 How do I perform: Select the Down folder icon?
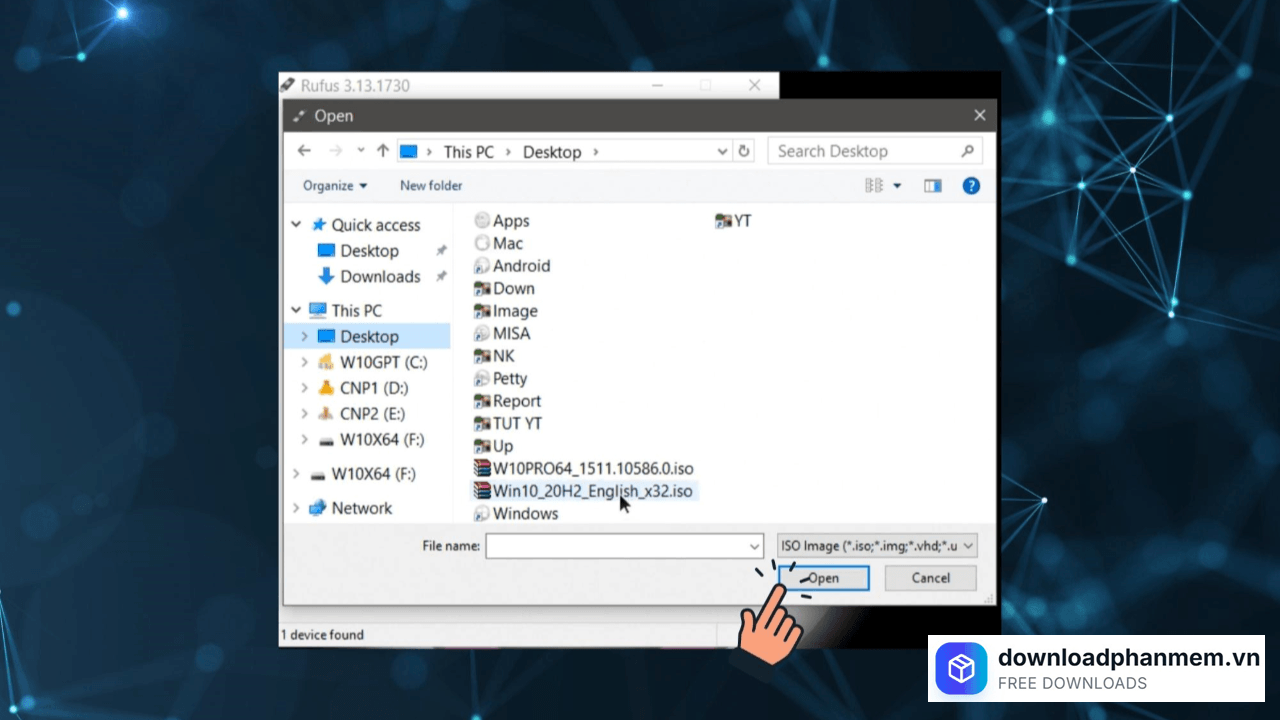pos(482,288)
